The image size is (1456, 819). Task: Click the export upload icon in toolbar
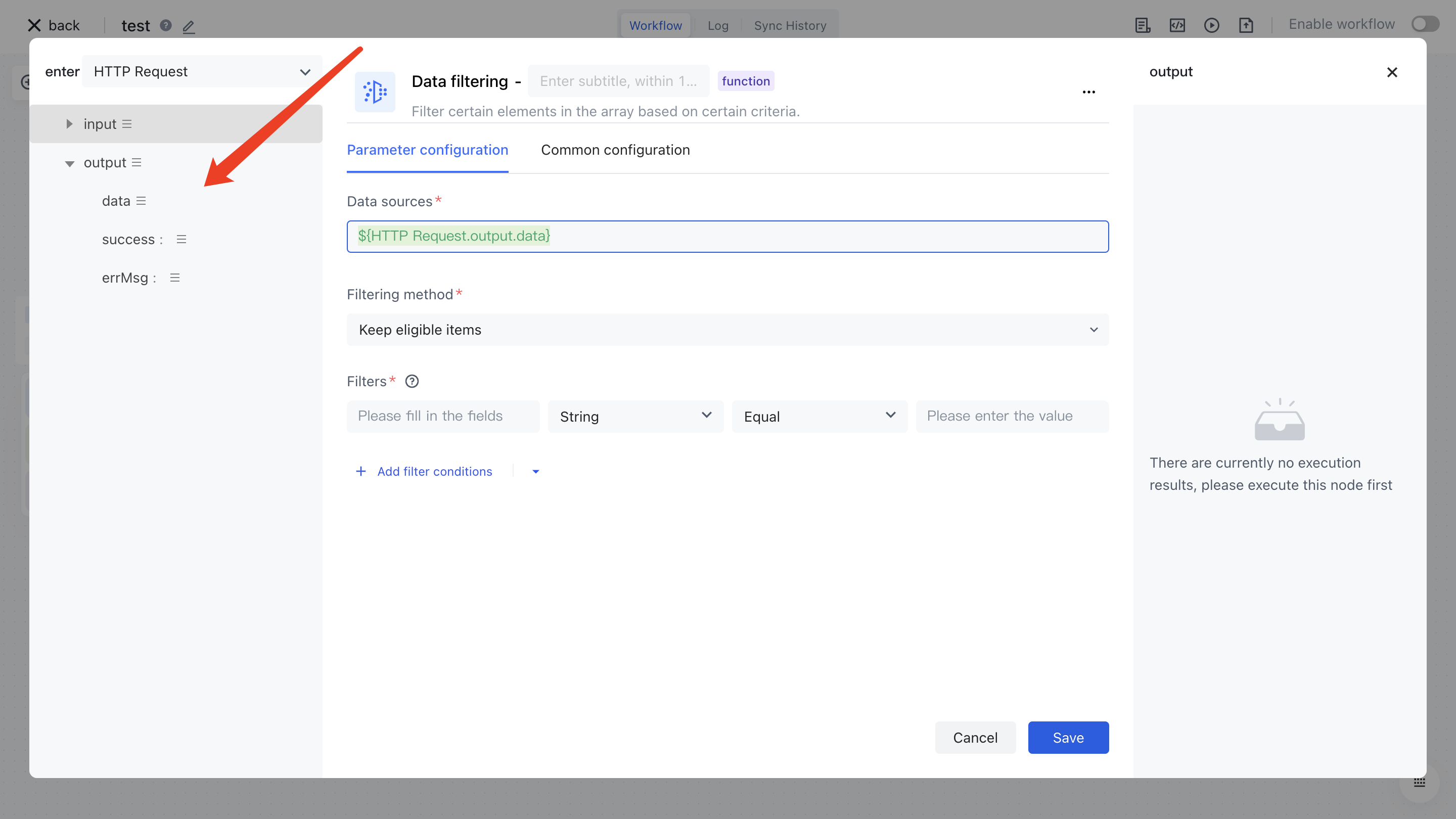pos(1246,25)
